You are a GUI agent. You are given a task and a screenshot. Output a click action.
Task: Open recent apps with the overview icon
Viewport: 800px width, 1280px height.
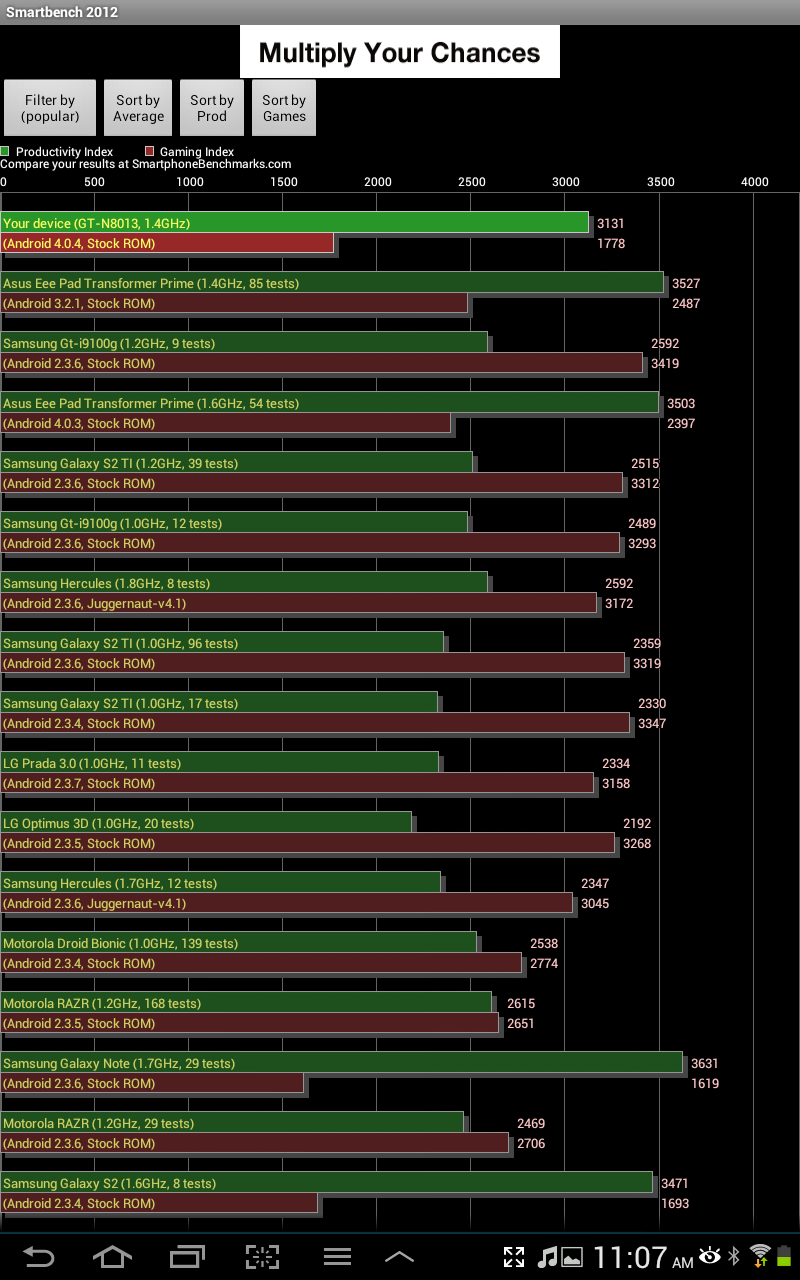186,1256
